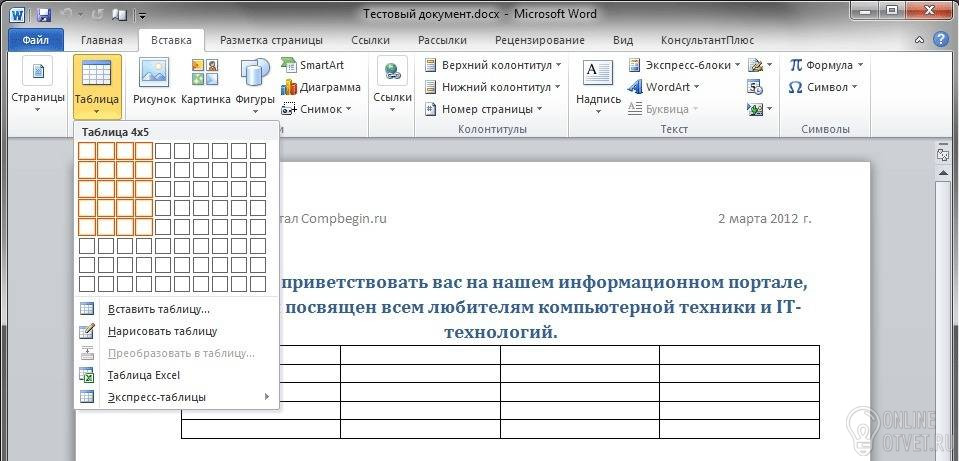Insert a chart with Диаграмма
This screenshot has height=461, width=959.
click(321, 87)
